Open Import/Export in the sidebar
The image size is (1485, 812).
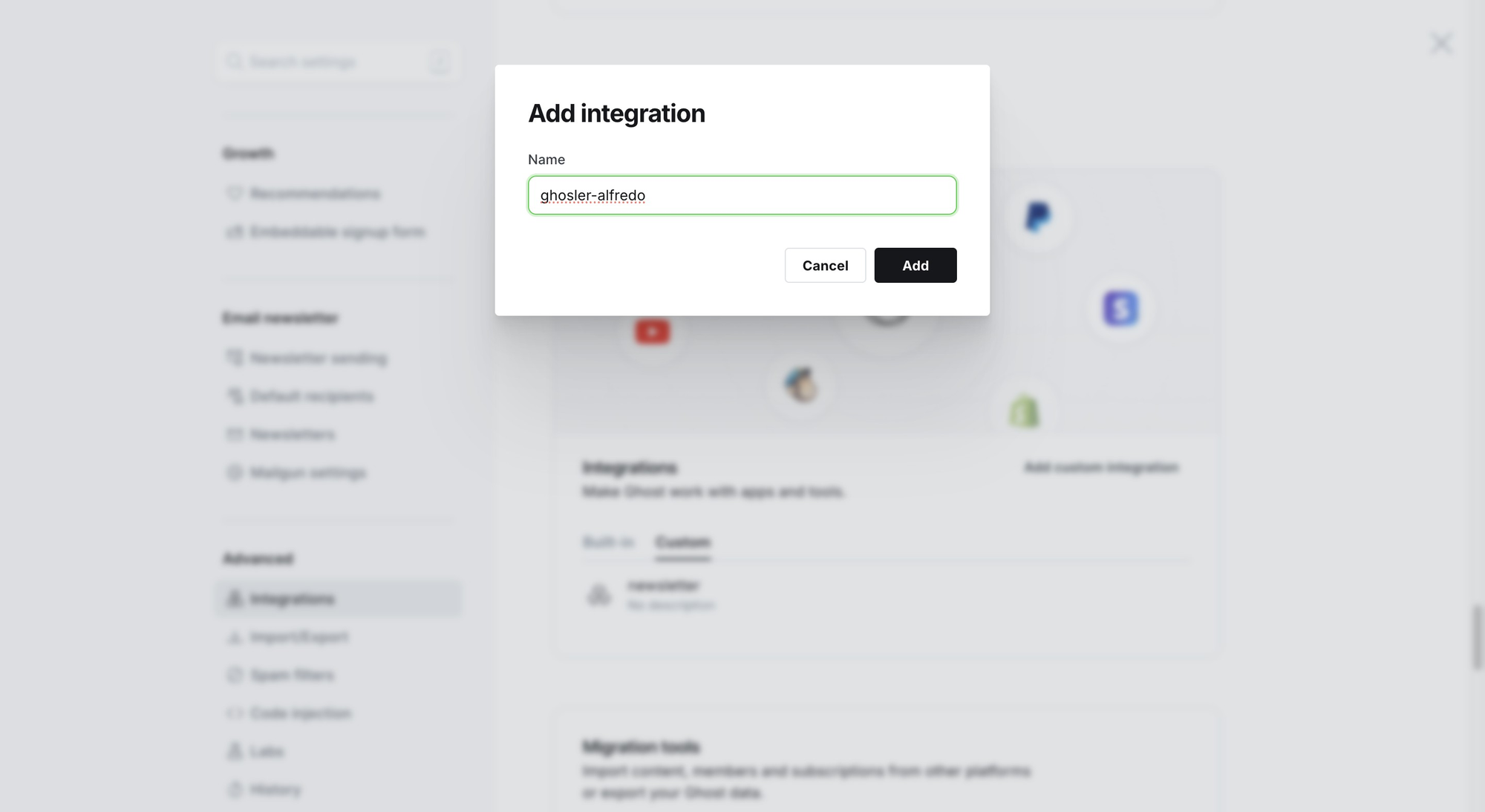298,637
